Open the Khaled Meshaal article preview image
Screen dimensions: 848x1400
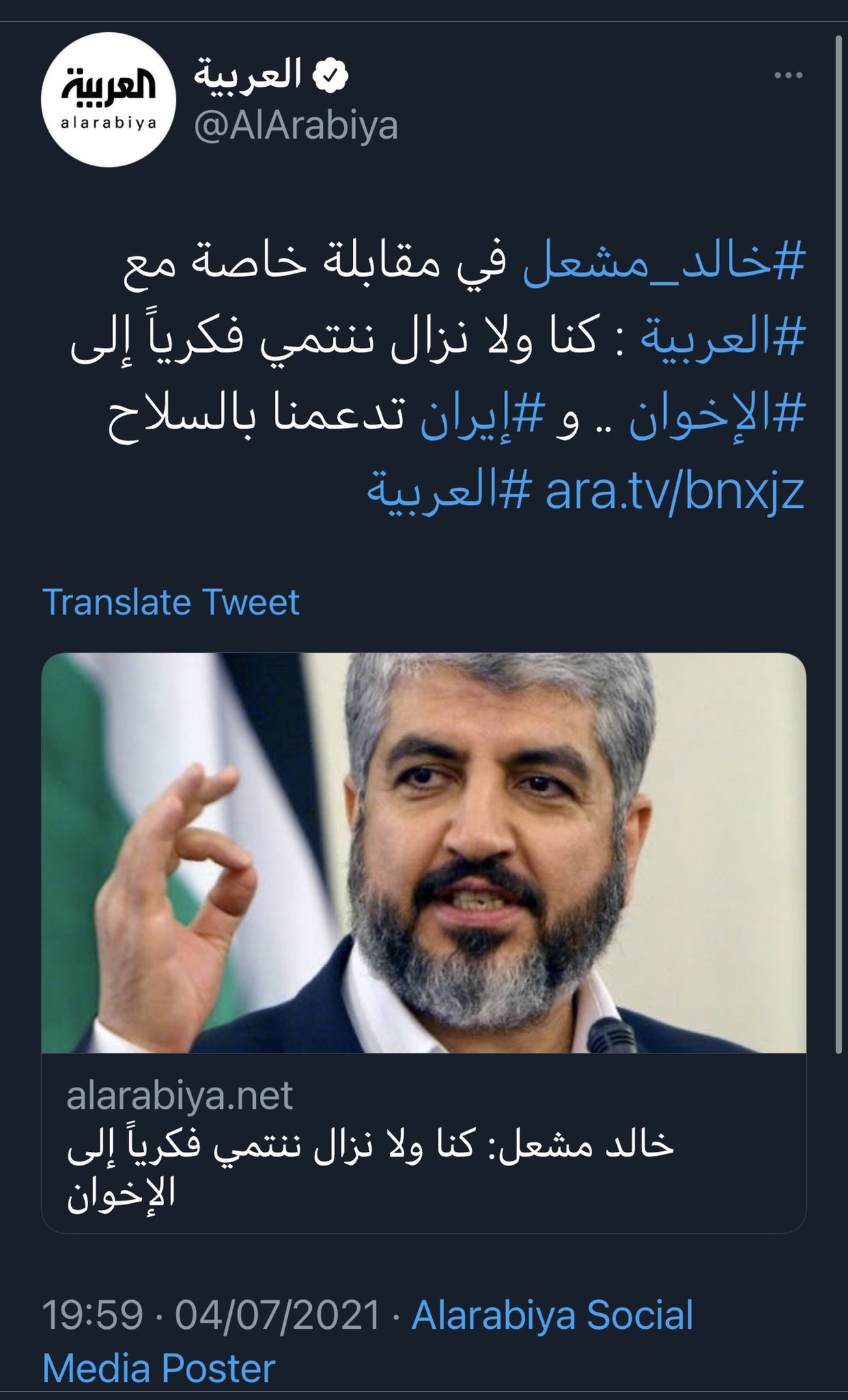424,852
